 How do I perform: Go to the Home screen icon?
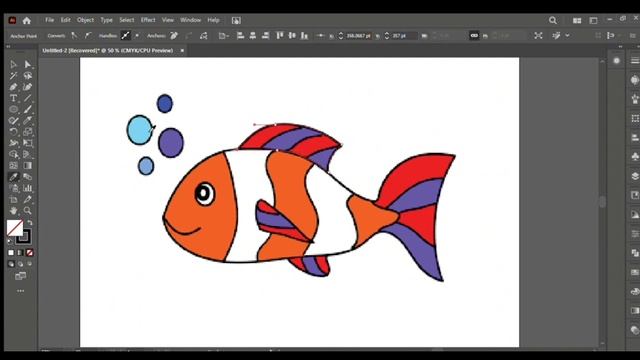pyautogui.click(x=27, y=20)
